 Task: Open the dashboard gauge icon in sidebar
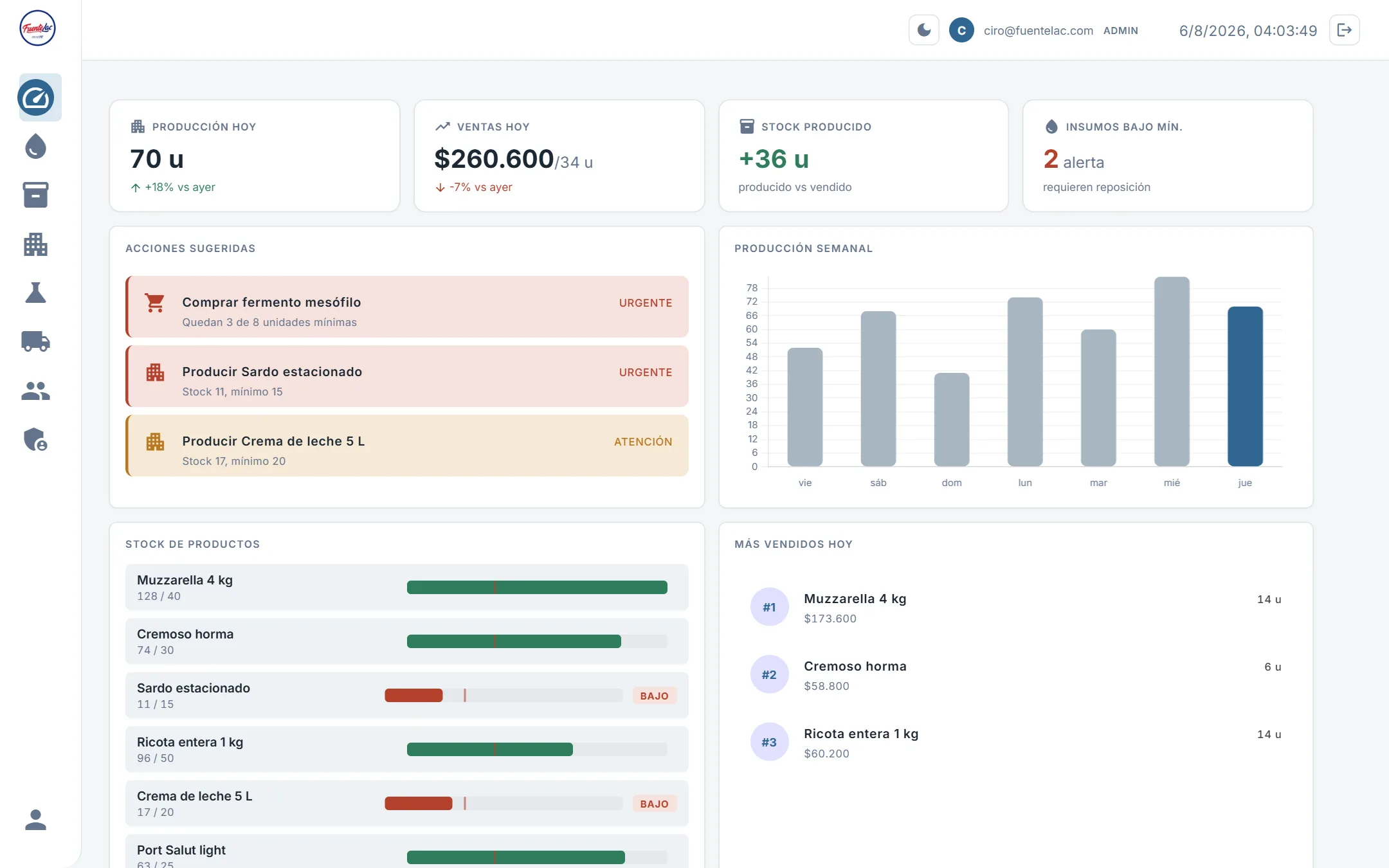pos(36,98)
